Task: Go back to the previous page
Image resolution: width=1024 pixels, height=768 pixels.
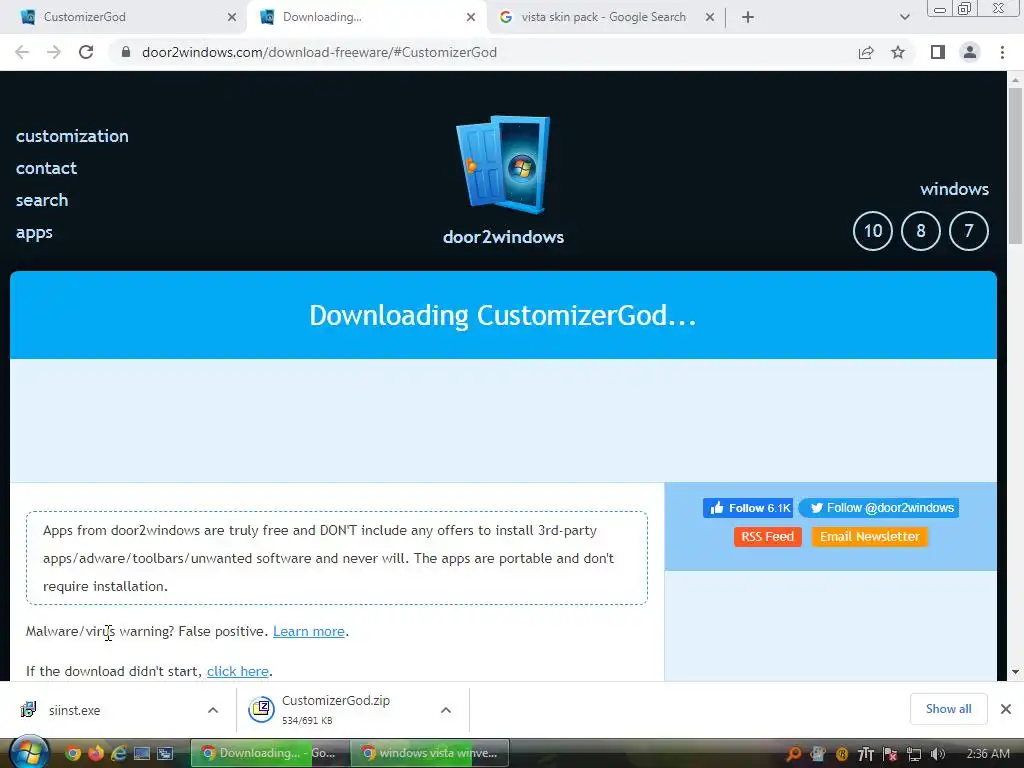Action: [22, 52]
